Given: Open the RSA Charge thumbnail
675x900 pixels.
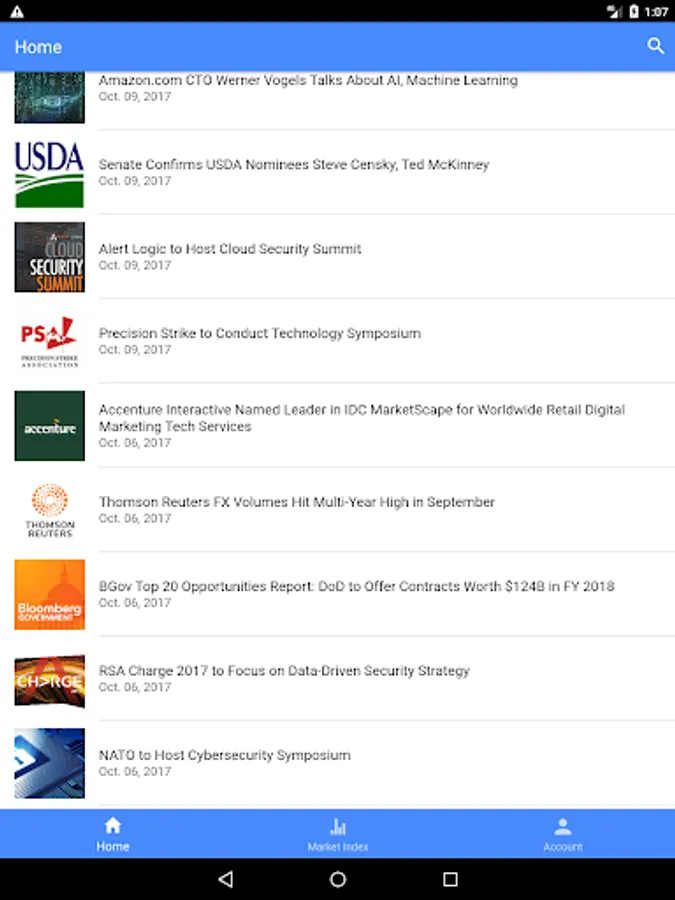Looking at the screenshot, I should click(49, 679).
